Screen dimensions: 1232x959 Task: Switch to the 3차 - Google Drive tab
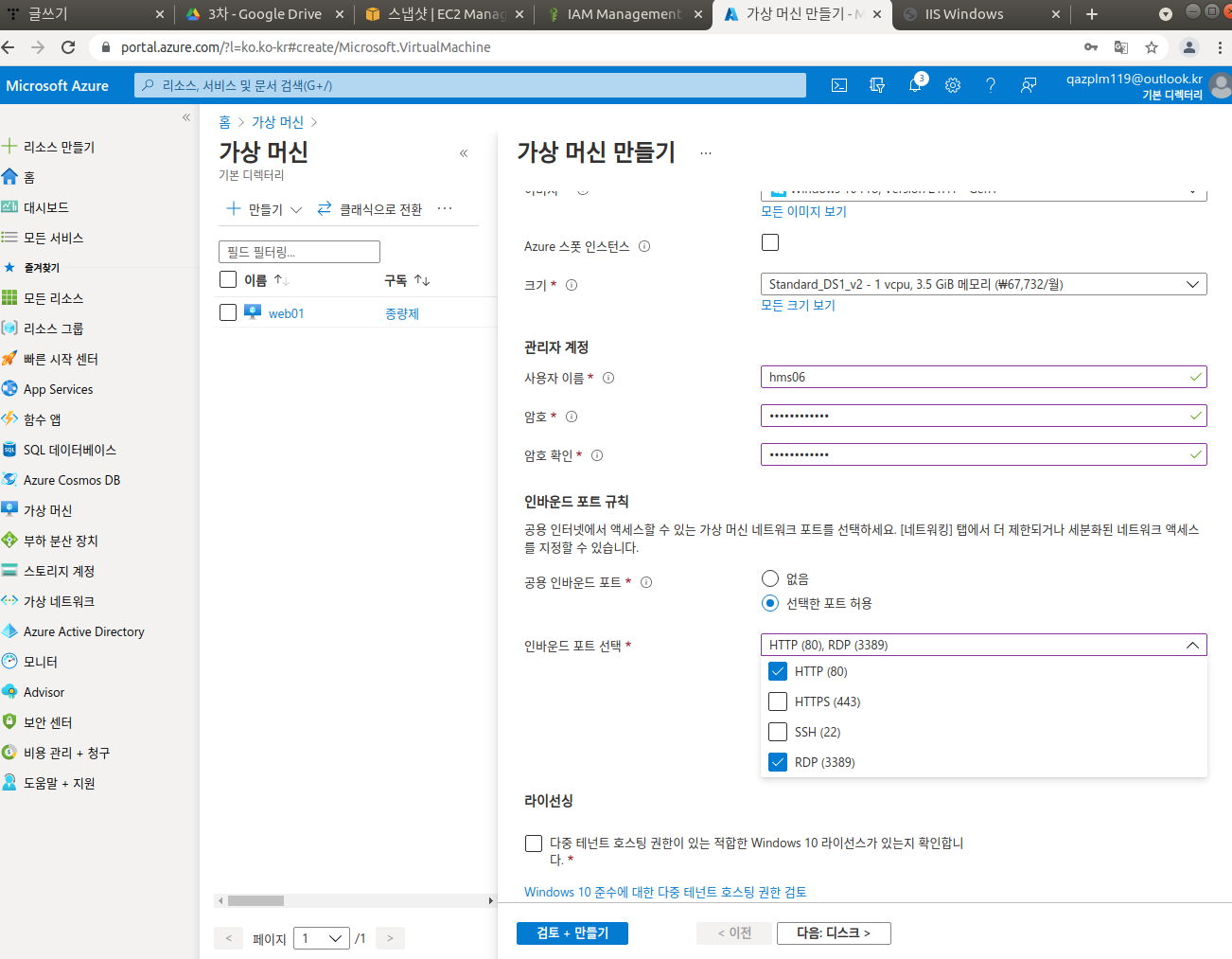[264, 14]
